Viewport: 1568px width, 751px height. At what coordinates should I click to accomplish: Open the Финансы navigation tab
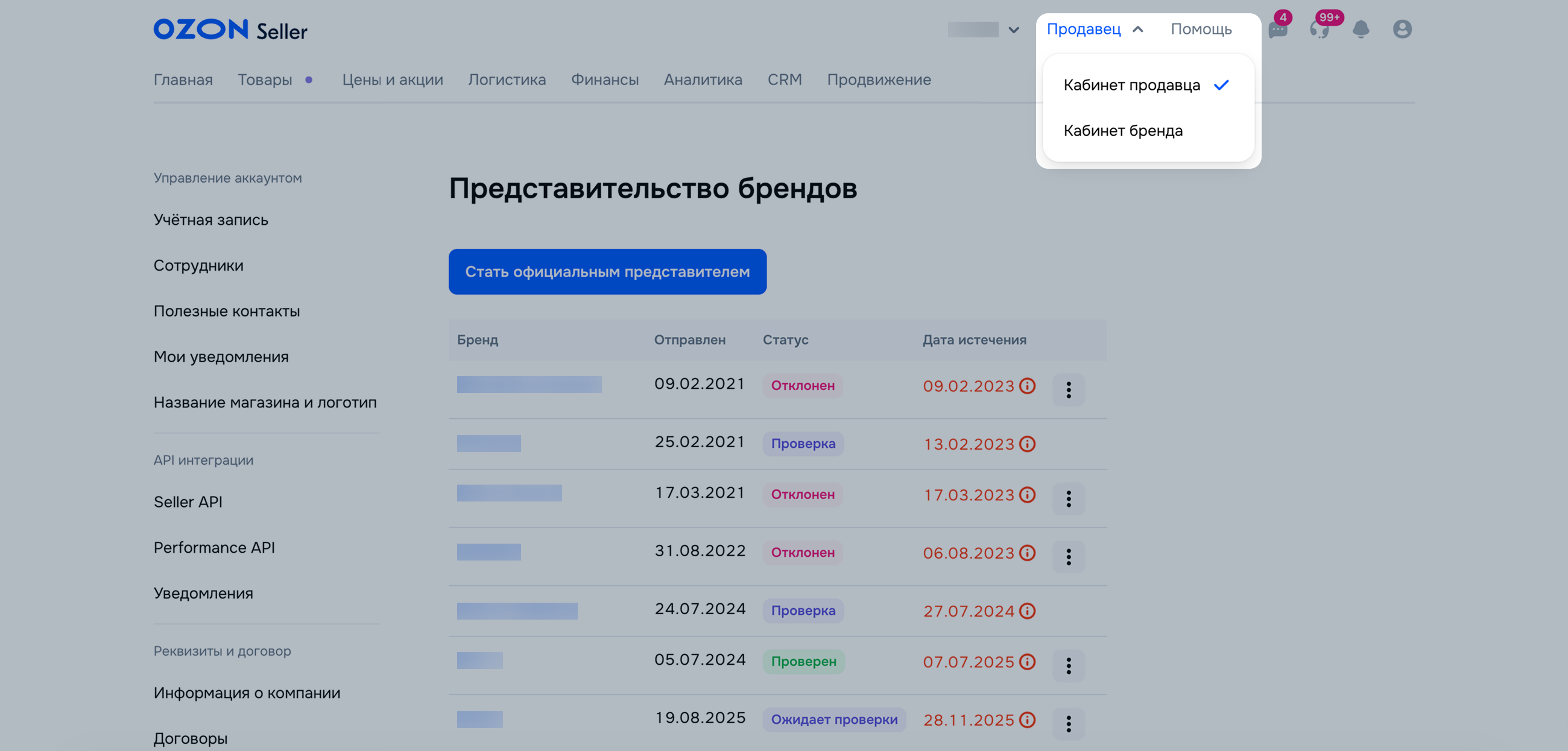604,80
